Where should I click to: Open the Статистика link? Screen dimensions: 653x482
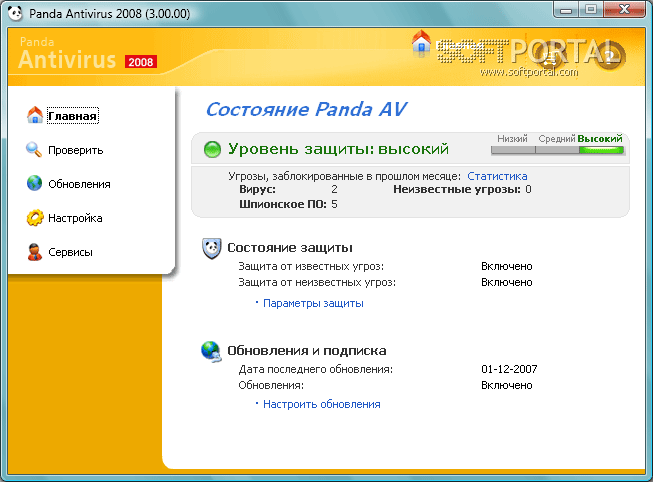point(497,176)
